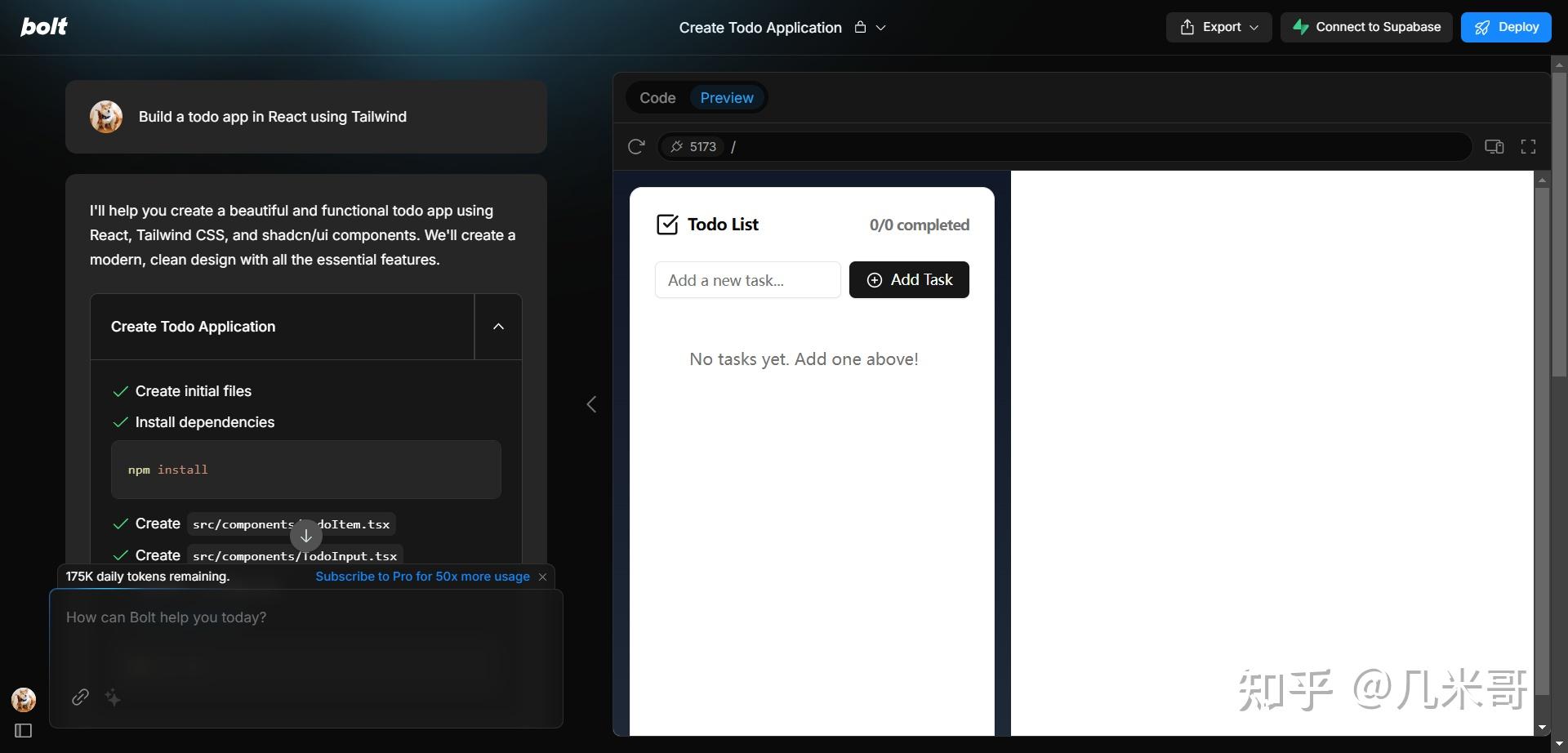1568x753 pixels.
Task: Click the reload preview icon
Action: coord(636,146)
